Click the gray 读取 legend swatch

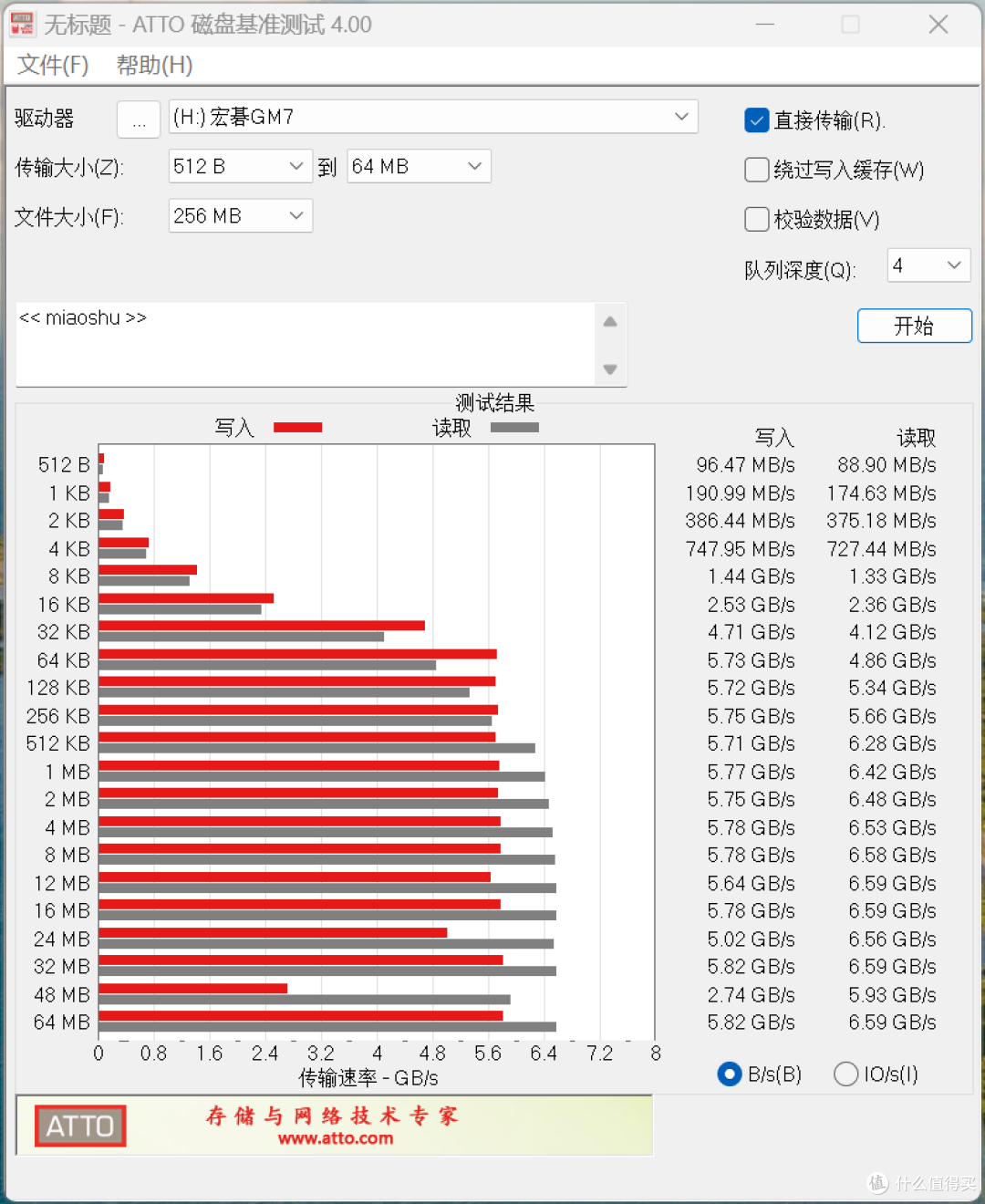[513, 426]
